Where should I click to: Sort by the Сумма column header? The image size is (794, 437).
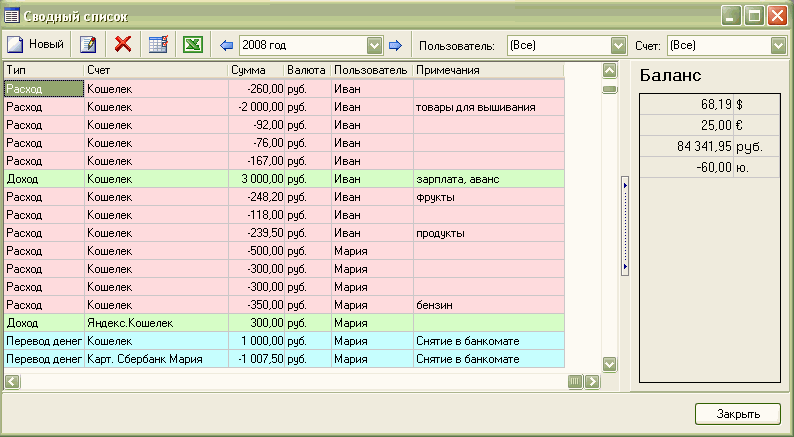pos(254,70)
